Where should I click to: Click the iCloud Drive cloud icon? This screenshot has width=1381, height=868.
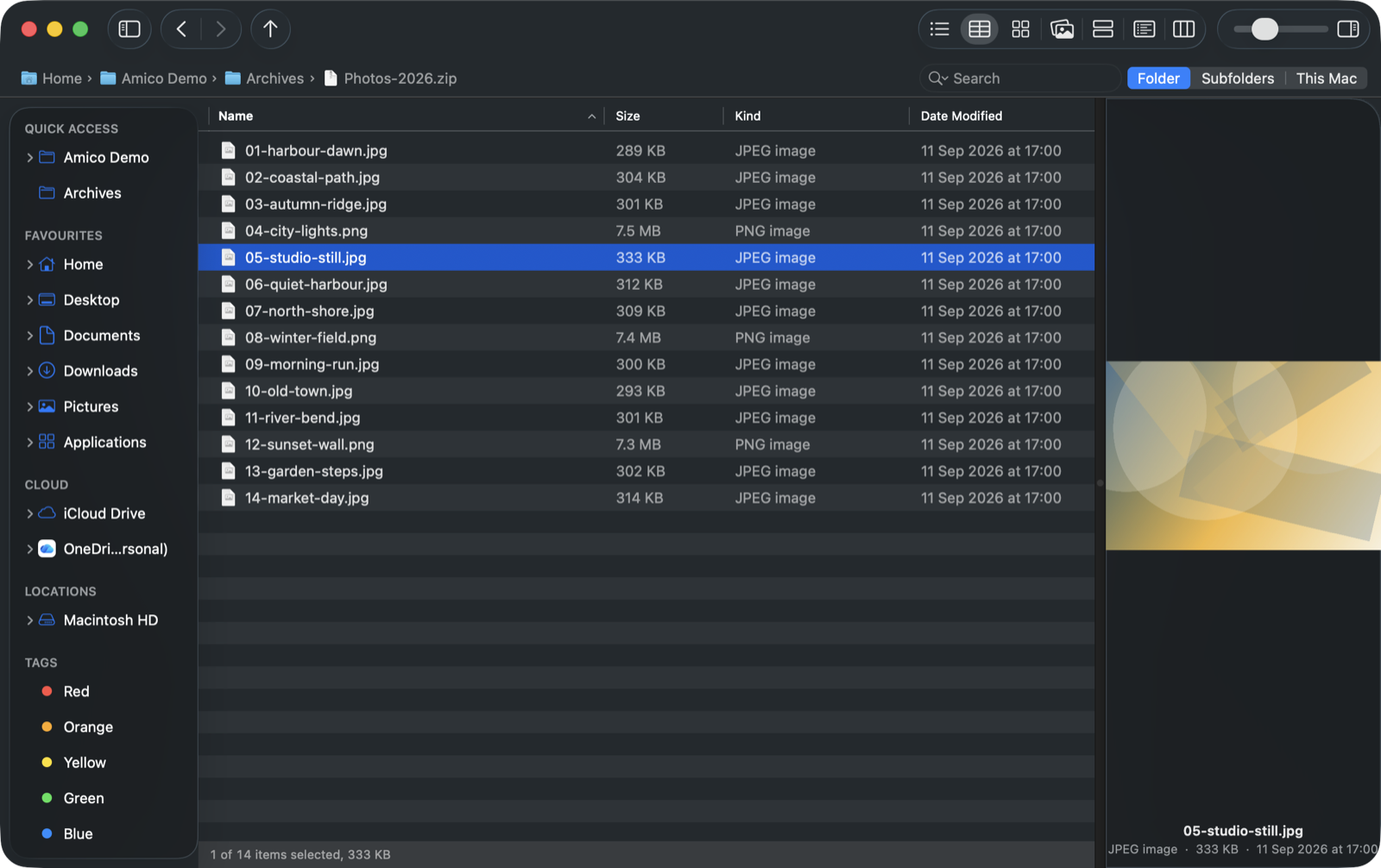click(47, 513)
